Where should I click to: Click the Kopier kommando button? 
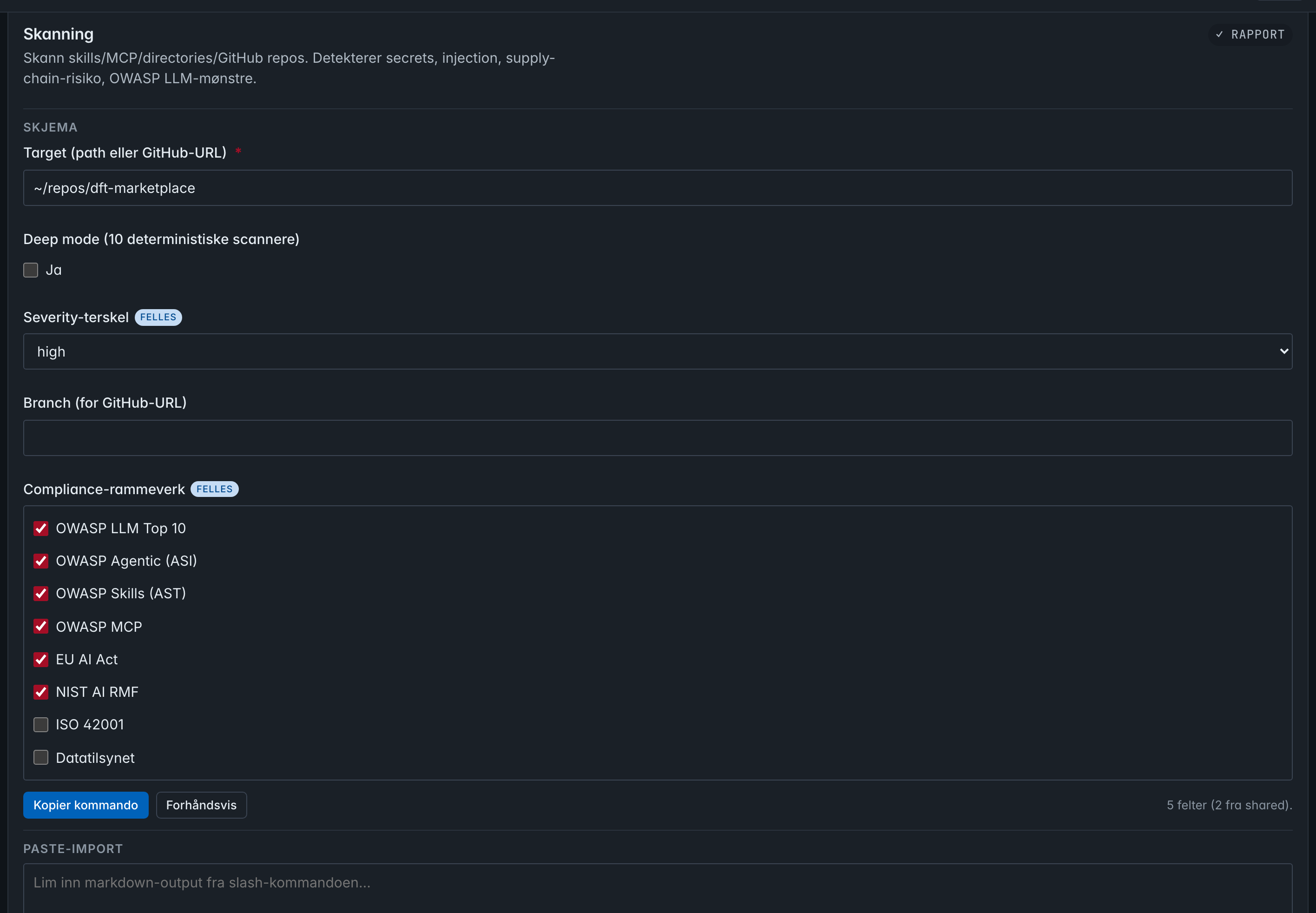point(86,805)
